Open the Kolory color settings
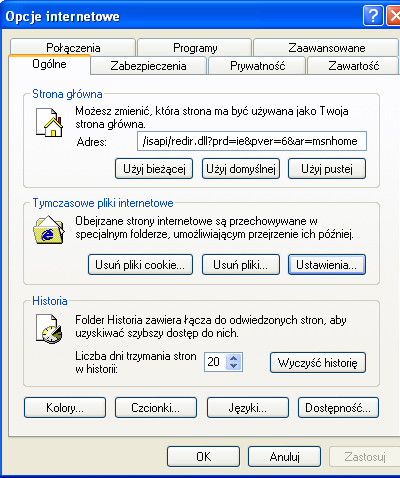Image resolution: width=400 pixels, height=478 pixels. click(65, 407)
